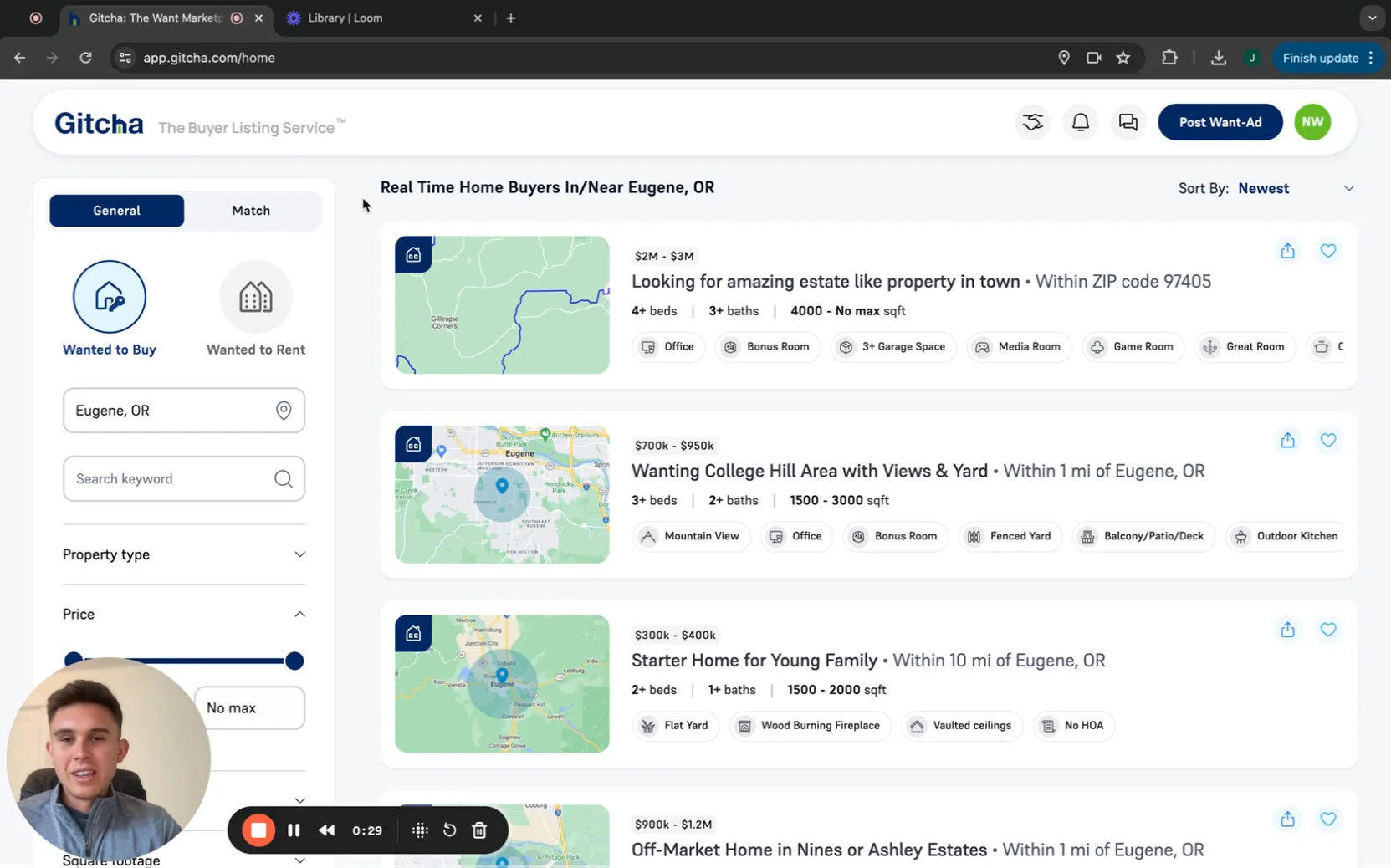The width and height of the screenshot is (1391, 868).
Task: Favorite the College Hill Area listing
Action: [1328, 440]
